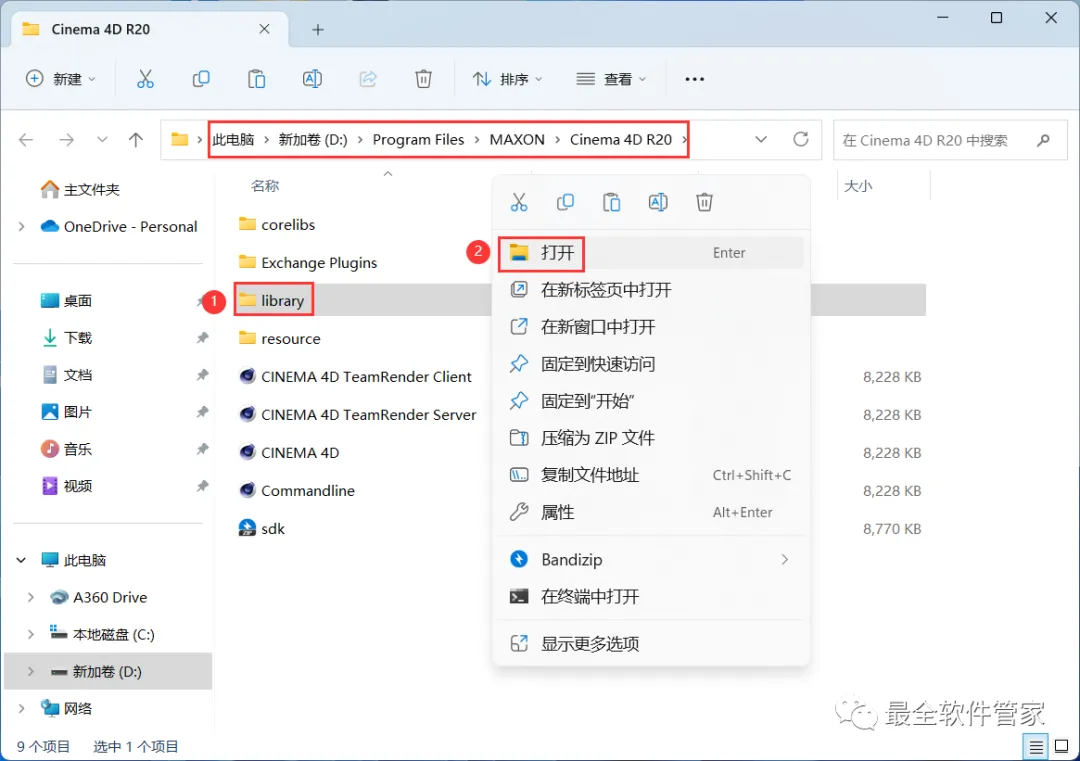1080x761 pixels.
Task: Go up one folder level arrow
Action: (x=136, y=140)
